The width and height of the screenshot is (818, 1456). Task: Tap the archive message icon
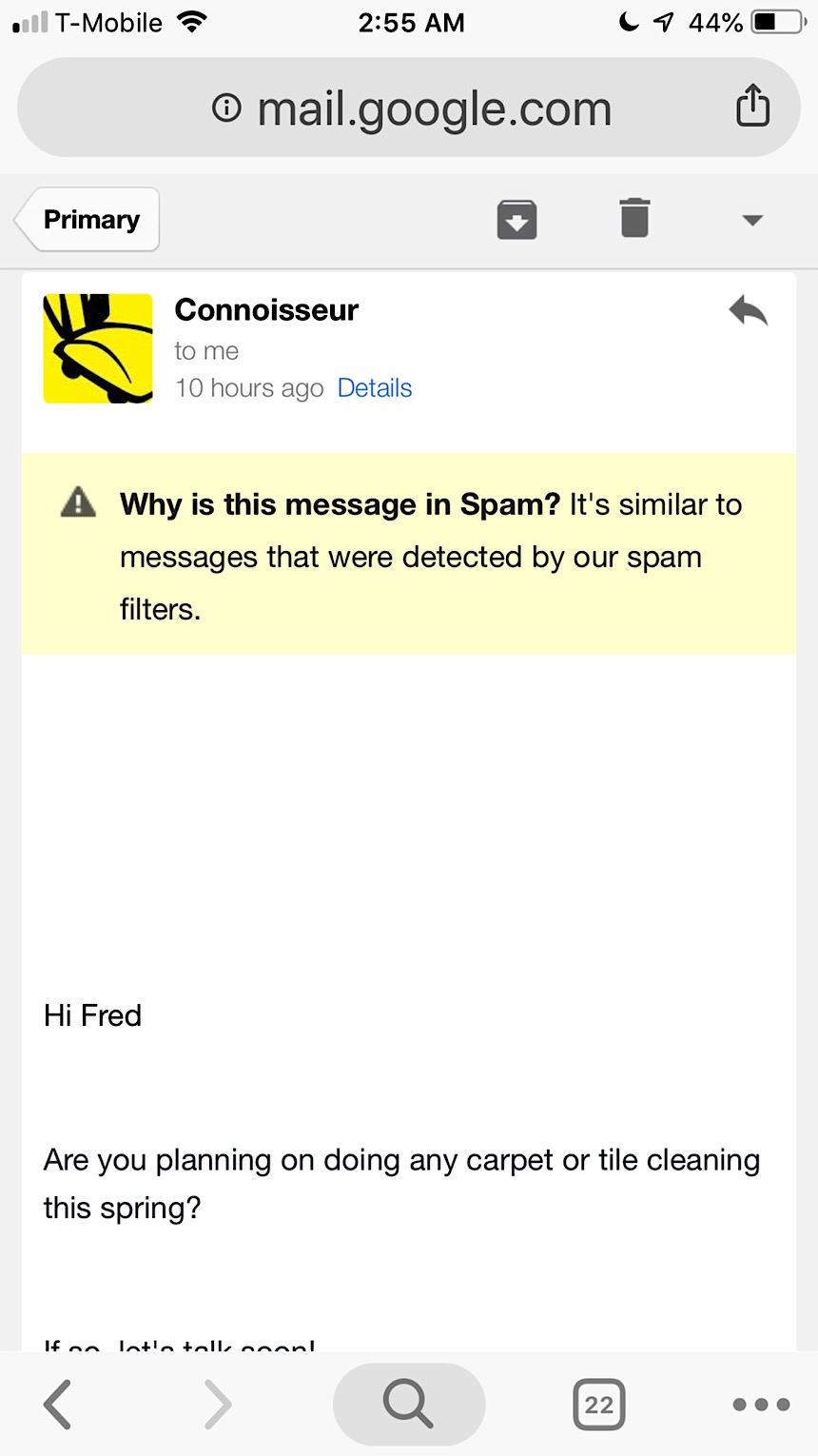[x=516, y=220]
